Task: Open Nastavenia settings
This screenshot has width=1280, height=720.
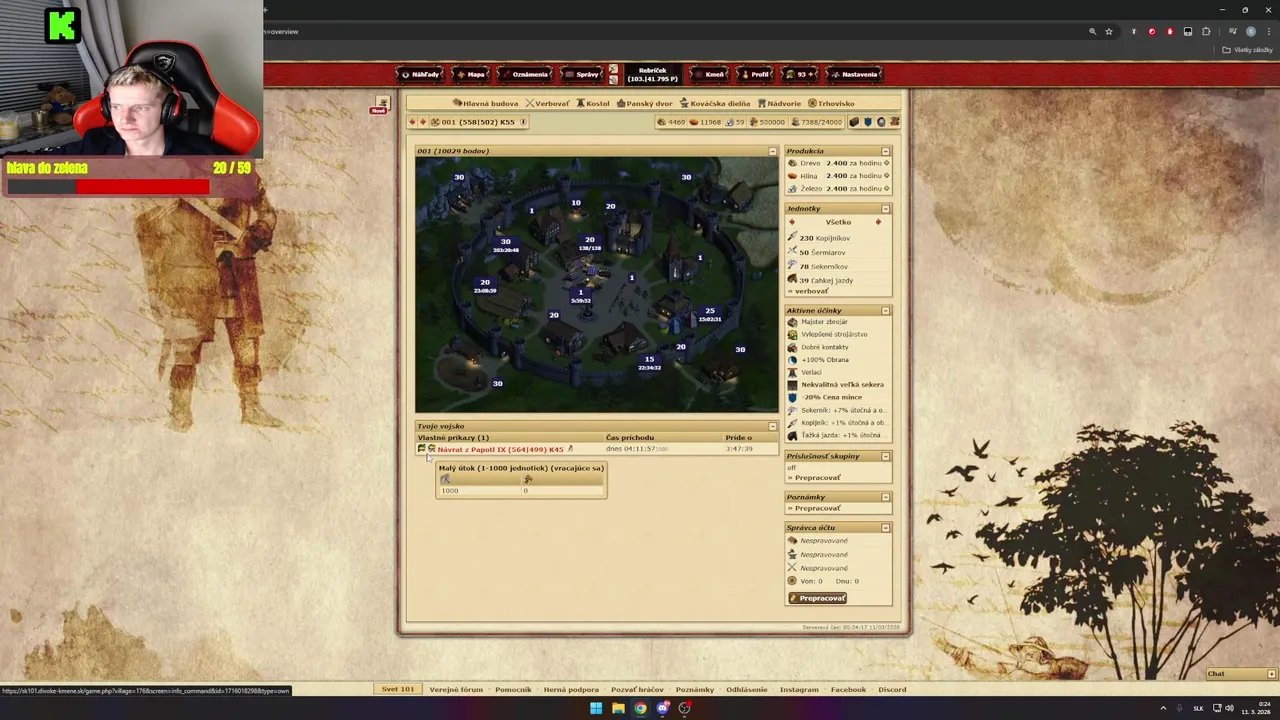Action: (x=855, y=74)
